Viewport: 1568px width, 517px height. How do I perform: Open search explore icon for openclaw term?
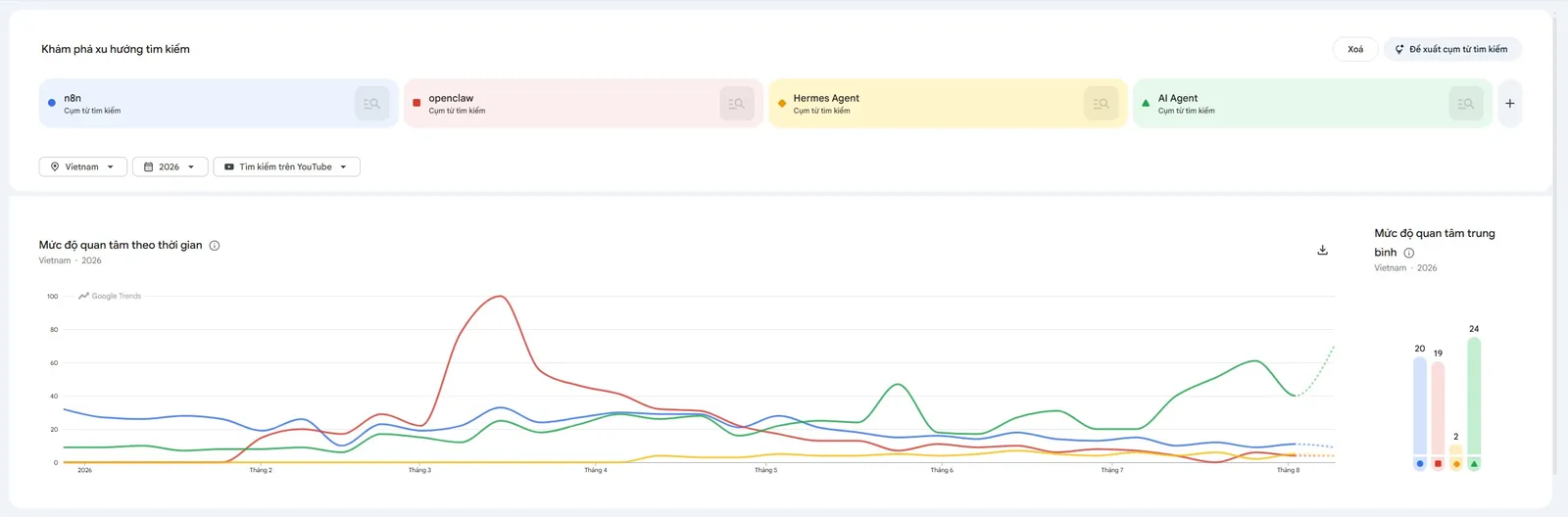point(737,103)
